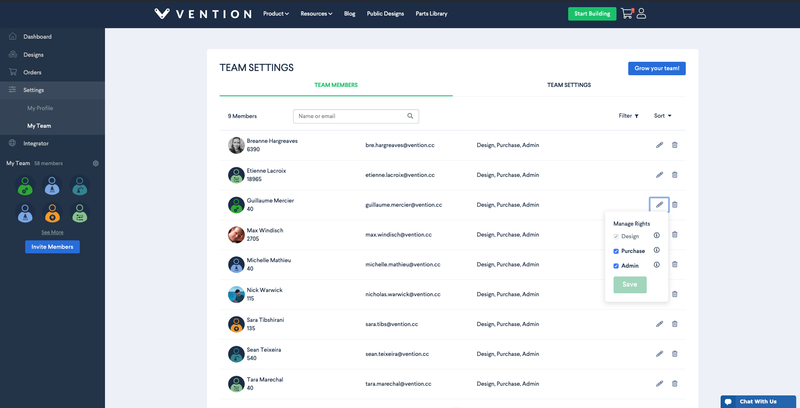Switch to the Team Settings tab
The height and width of the screenshot is (408, 800).
point(569,85)
